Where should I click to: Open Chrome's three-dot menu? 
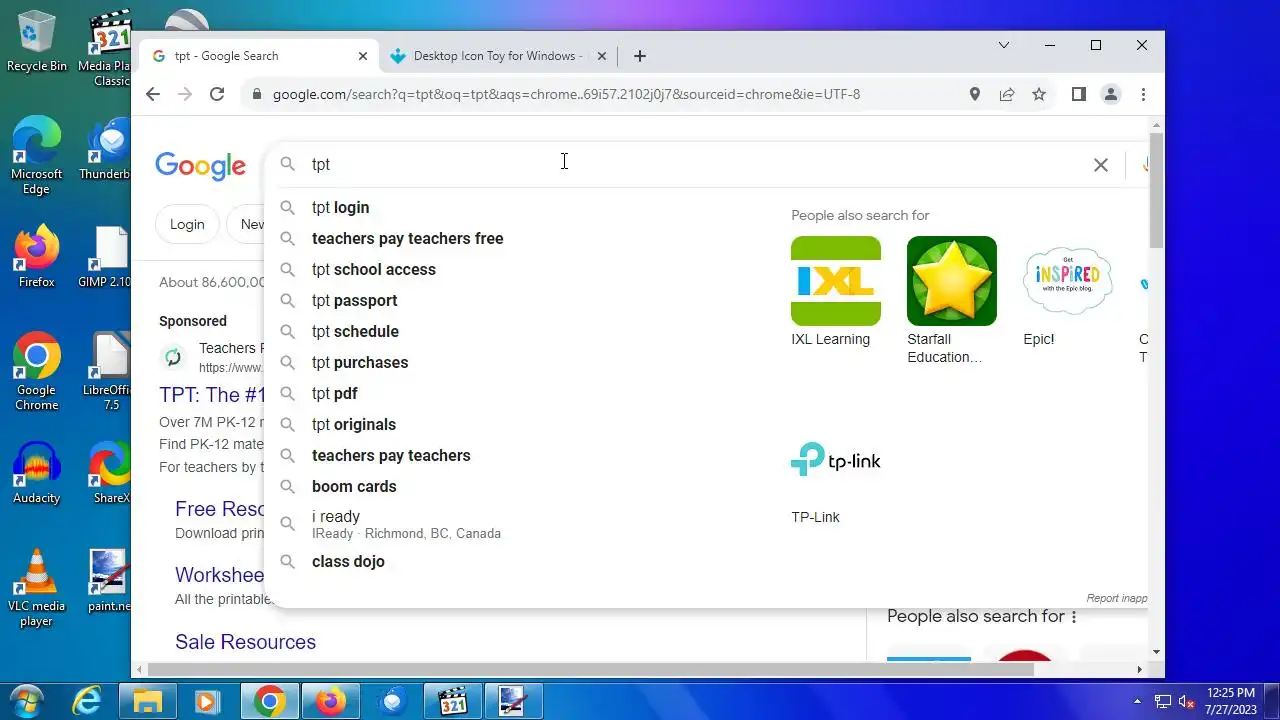[x=1143, y=94]
